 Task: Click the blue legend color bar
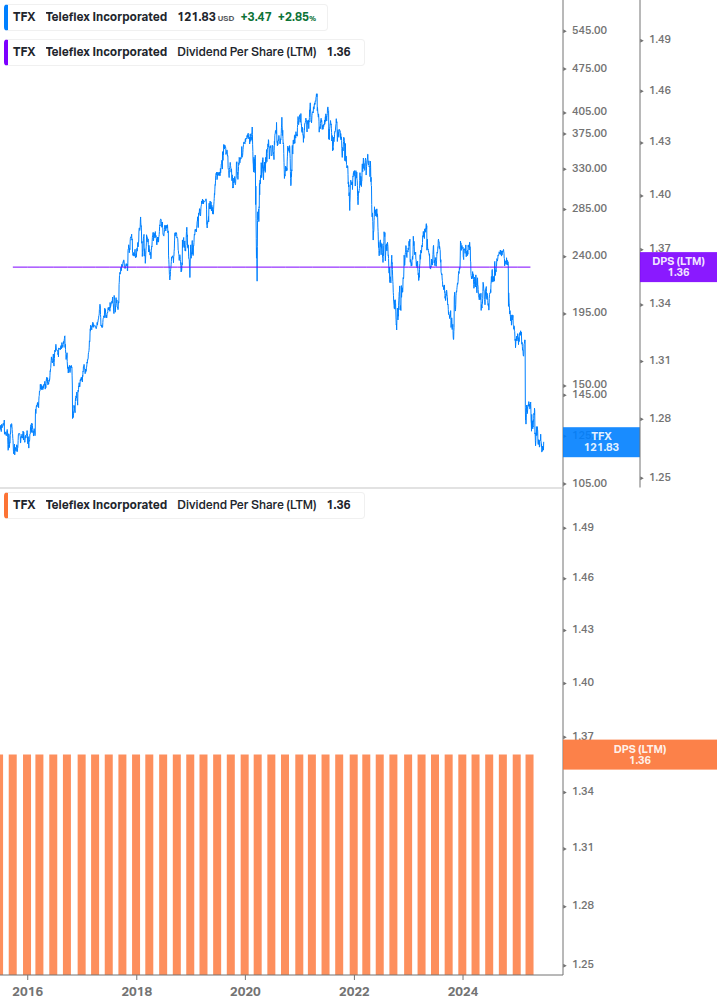[6, 17]
